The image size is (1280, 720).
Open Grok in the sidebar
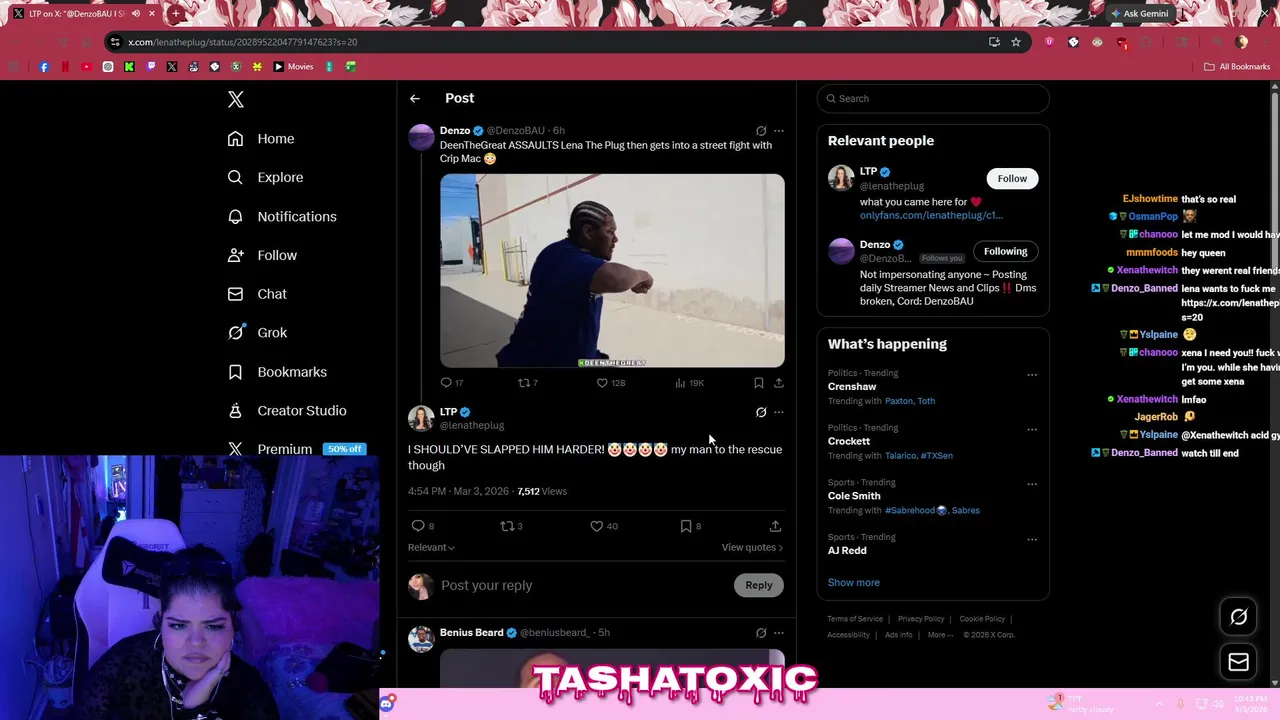click(257, 333)
